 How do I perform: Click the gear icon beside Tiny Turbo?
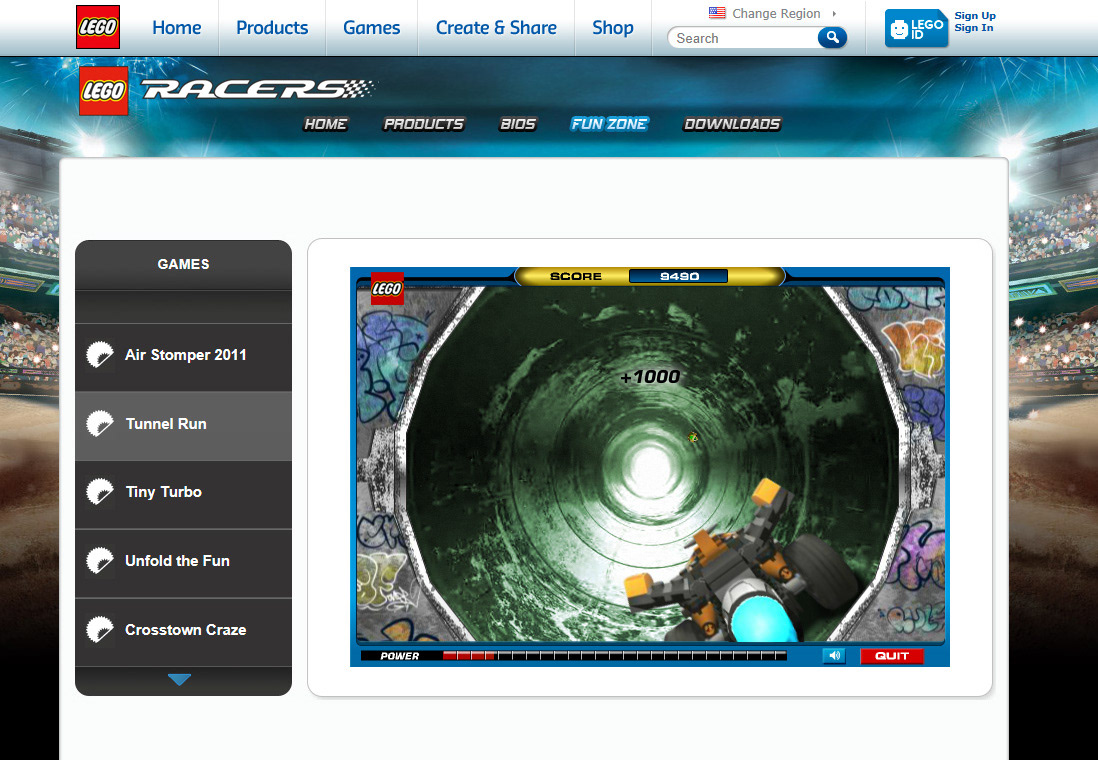click(x=99, y=492)
